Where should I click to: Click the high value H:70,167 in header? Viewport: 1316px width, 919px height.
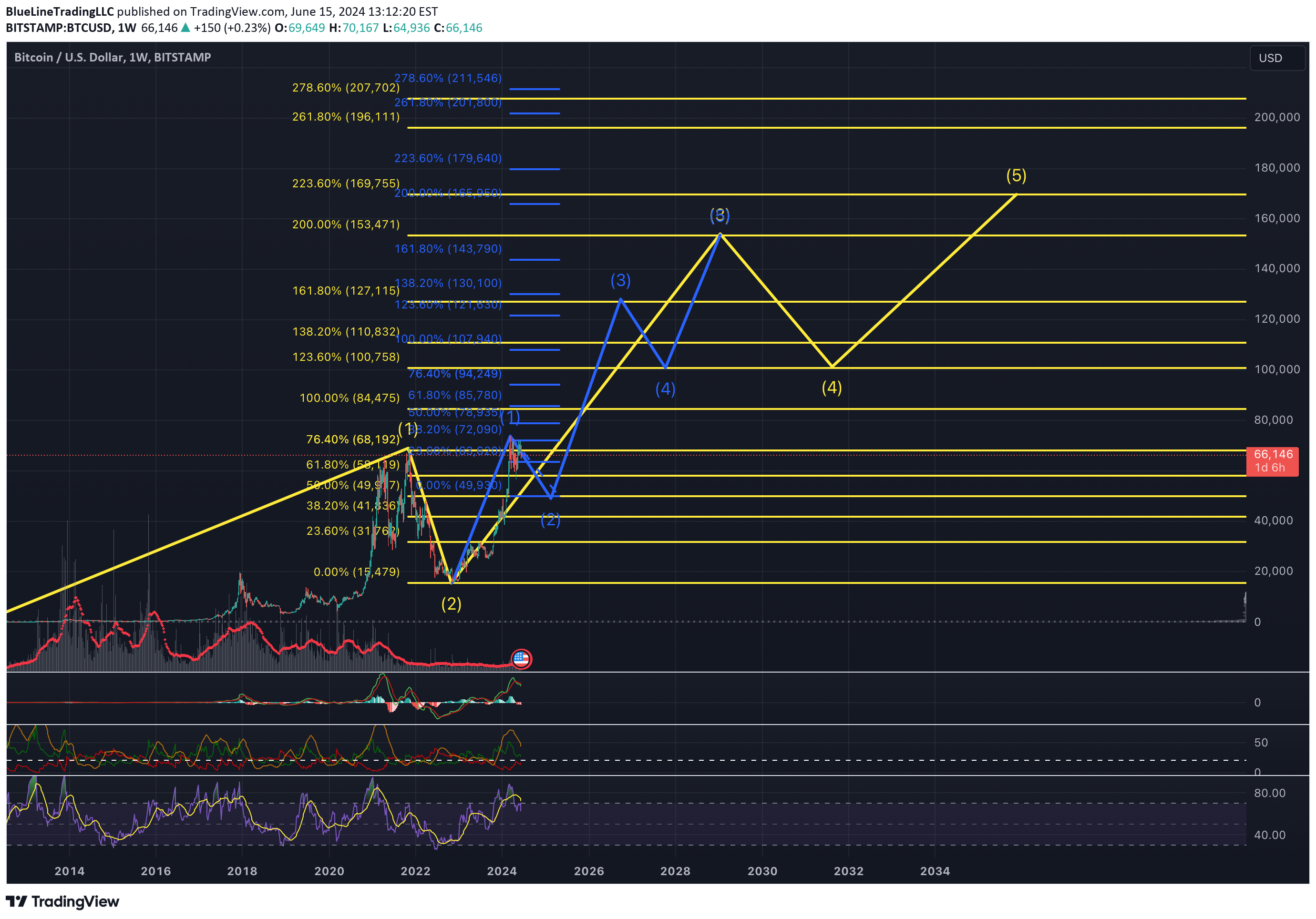point(354,28)
